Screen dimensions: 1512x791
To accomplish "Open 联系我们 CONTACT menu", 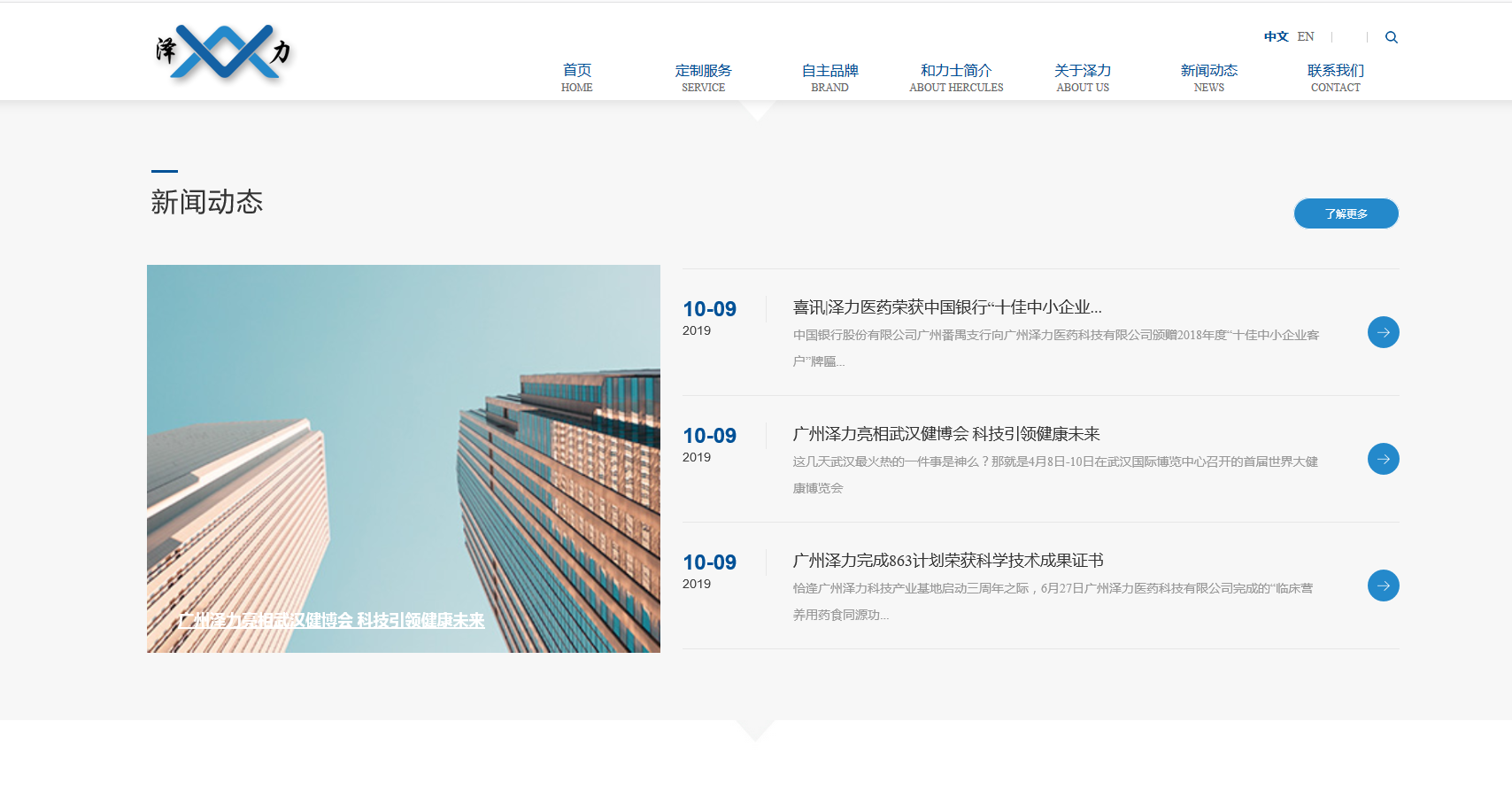I will point(1335,77).
